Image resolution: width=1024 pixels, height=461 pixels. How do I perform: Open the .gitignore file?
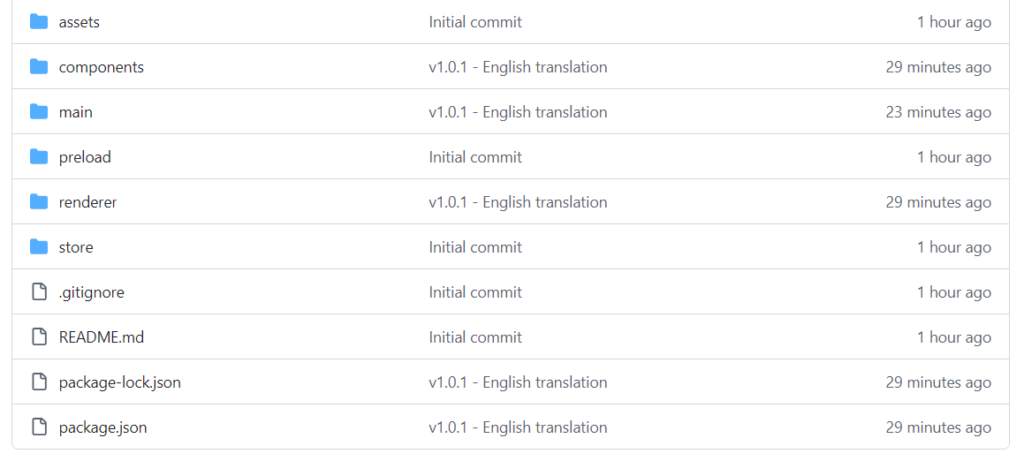click(x=91, y=292)
